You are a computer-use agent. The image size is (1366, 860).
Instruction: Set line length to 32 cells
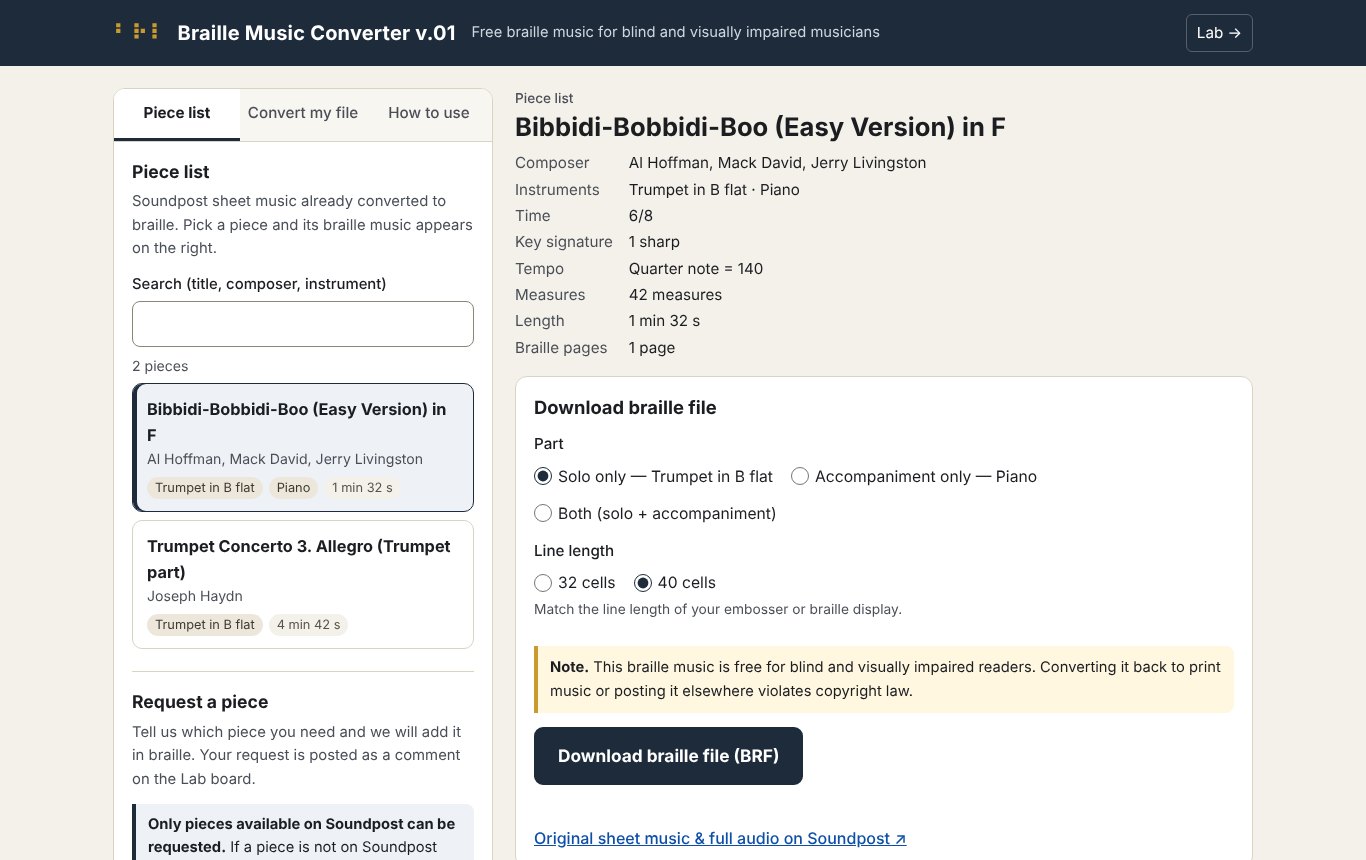[575, 583]
